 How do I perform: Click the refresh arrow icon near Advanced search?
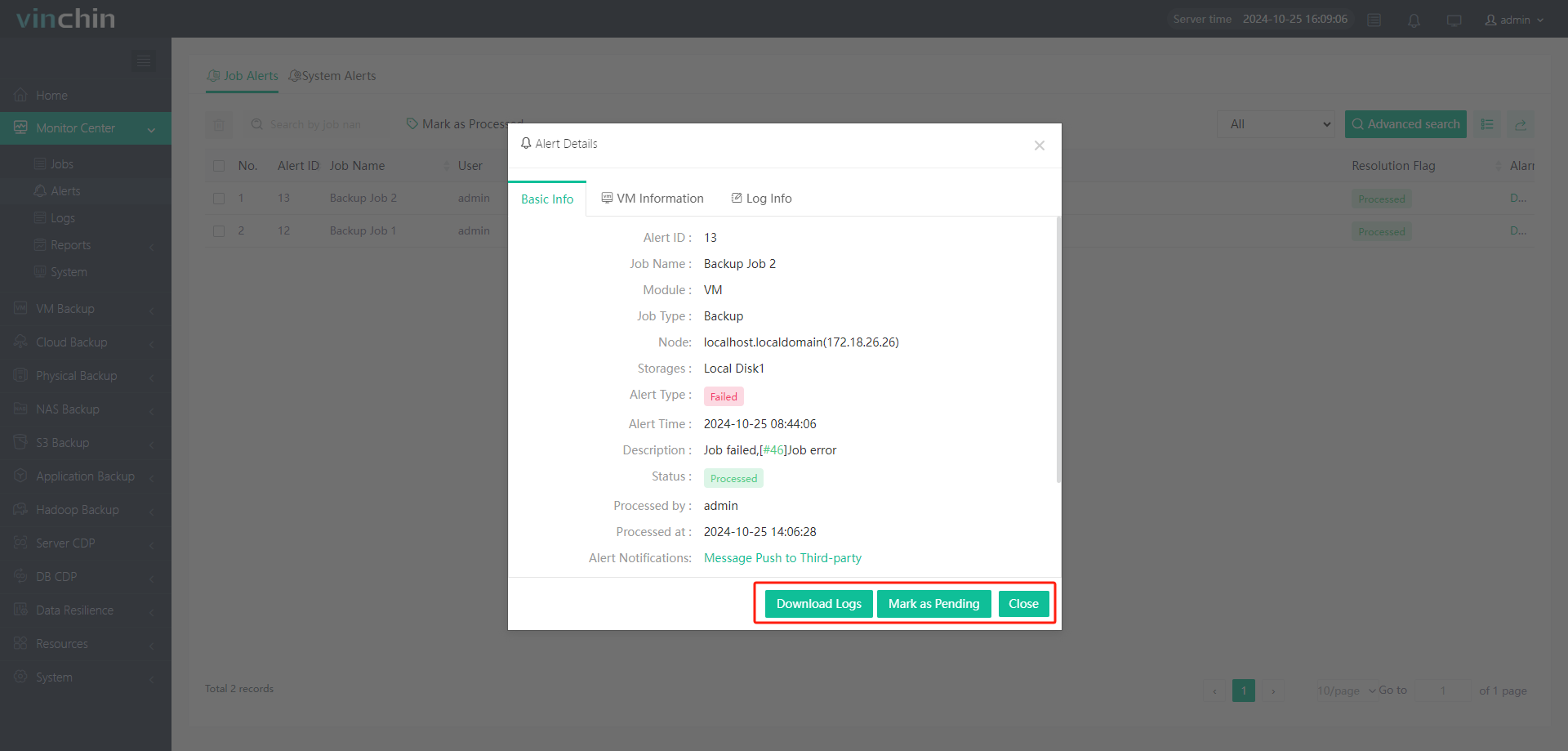point(1521,124)
